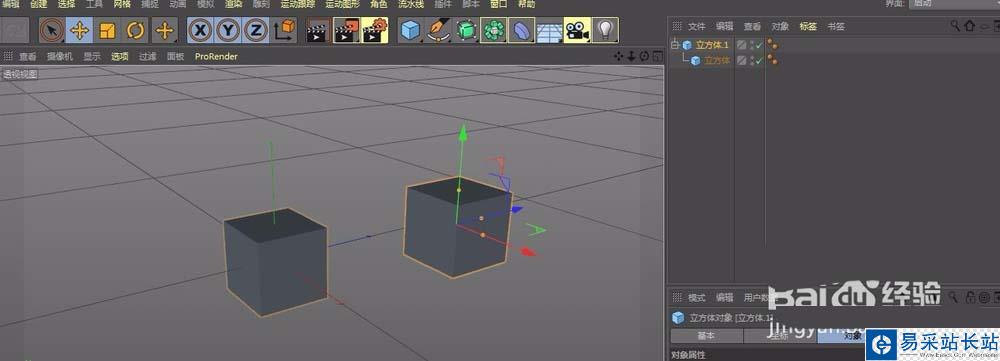Select the spline pen tool
The width and height of the screenshot is (1000, 361).
(439, 30)
